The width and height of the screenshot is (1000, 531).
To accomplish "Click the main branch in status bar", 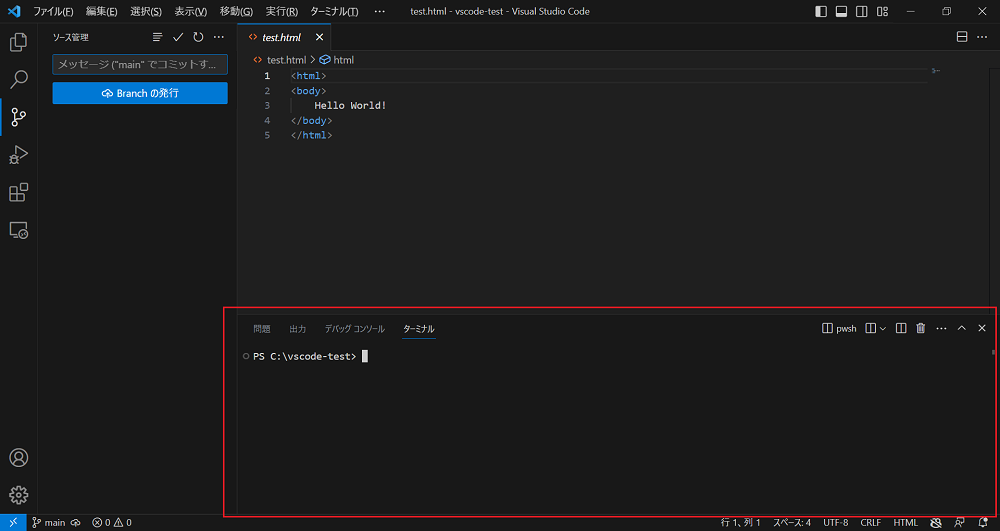I will pyautogui.click(x=49, y=522).
